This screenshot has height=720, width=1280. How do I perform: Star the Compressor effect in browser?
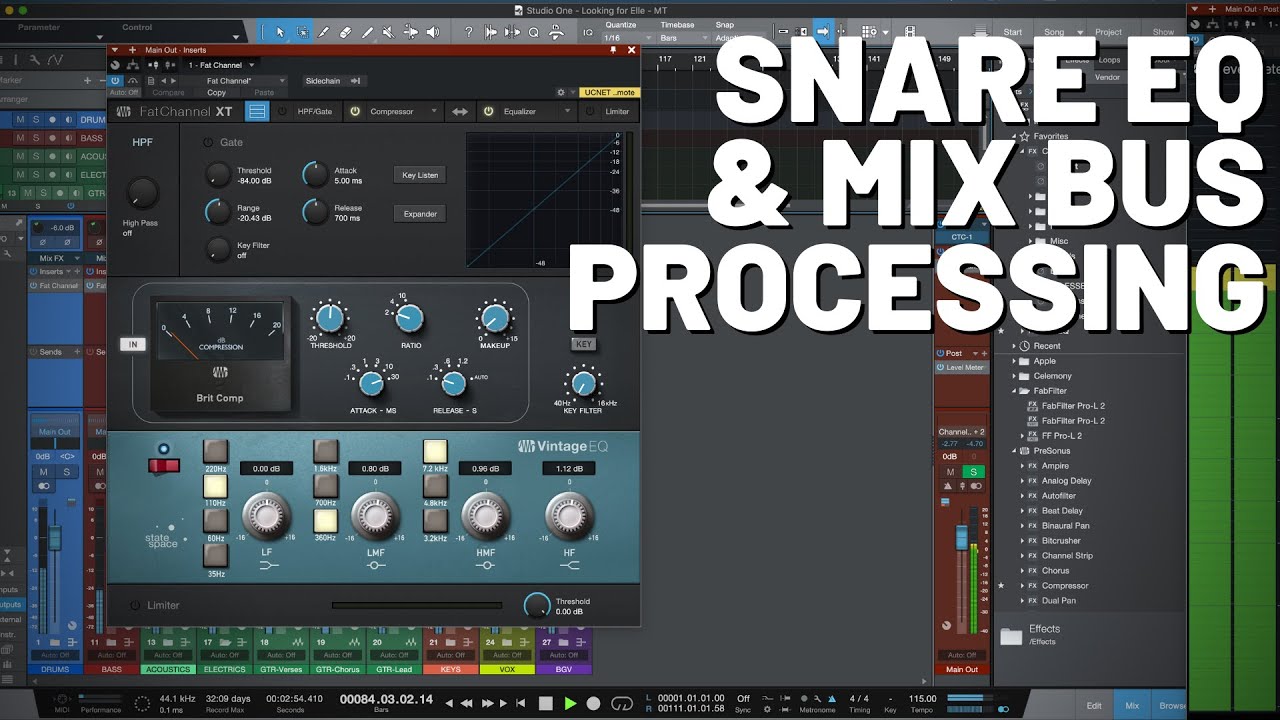click(1001, 585)
